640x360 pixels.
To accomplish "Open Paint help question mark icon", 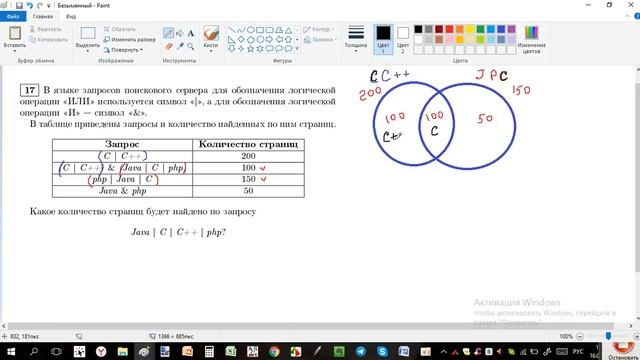I will (636, 16).
